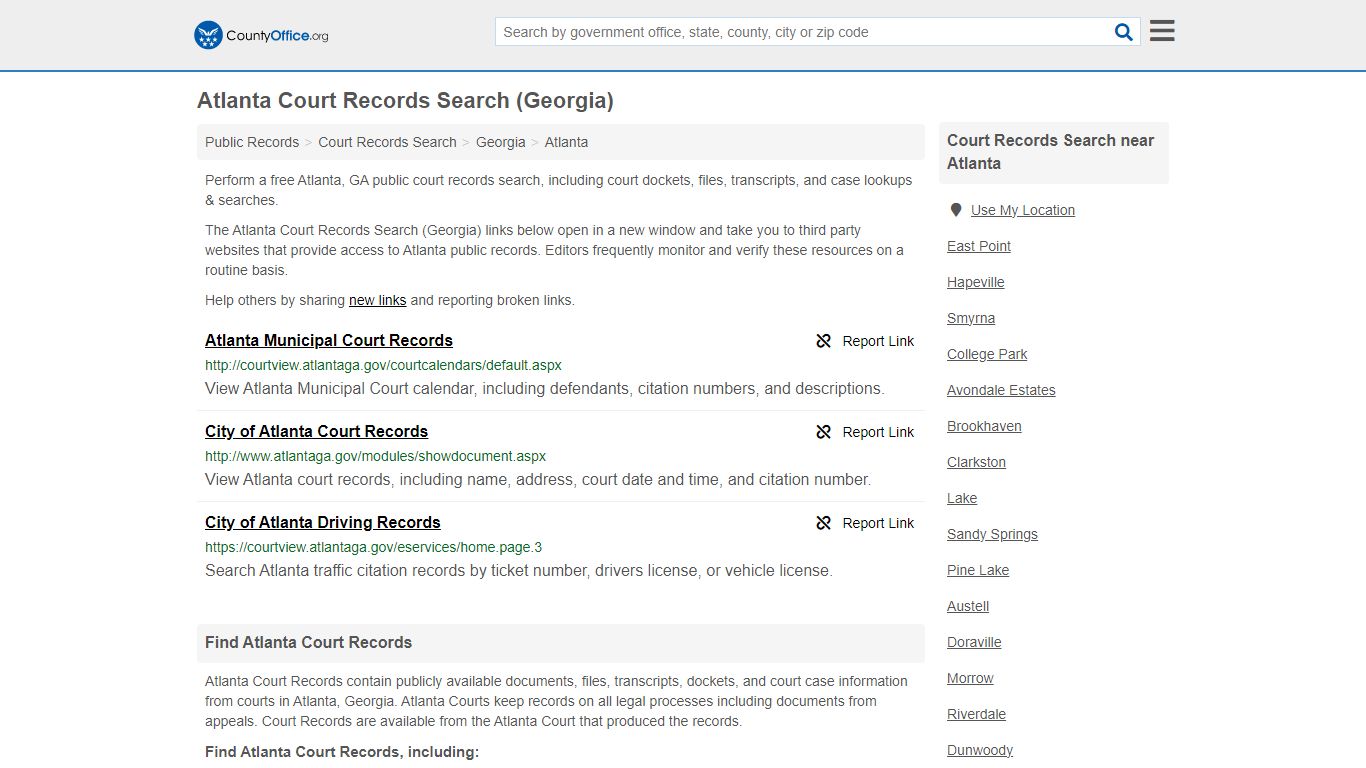This screenshot has height=768, width=1366.
Task: Open Brookhaven court records
Action: [x=984, y=426]
